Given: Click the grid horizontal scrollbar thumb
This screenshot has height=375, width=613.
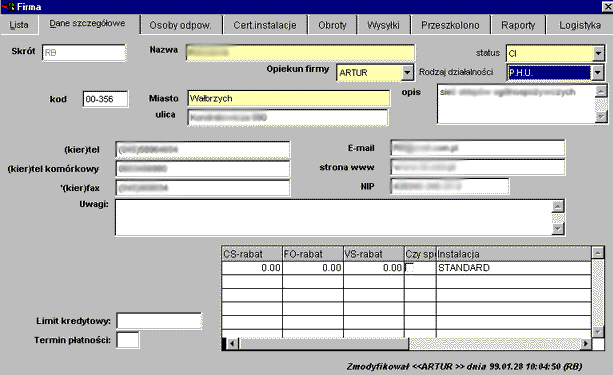Looking at the screenshot, I should (x=324, y=344).
